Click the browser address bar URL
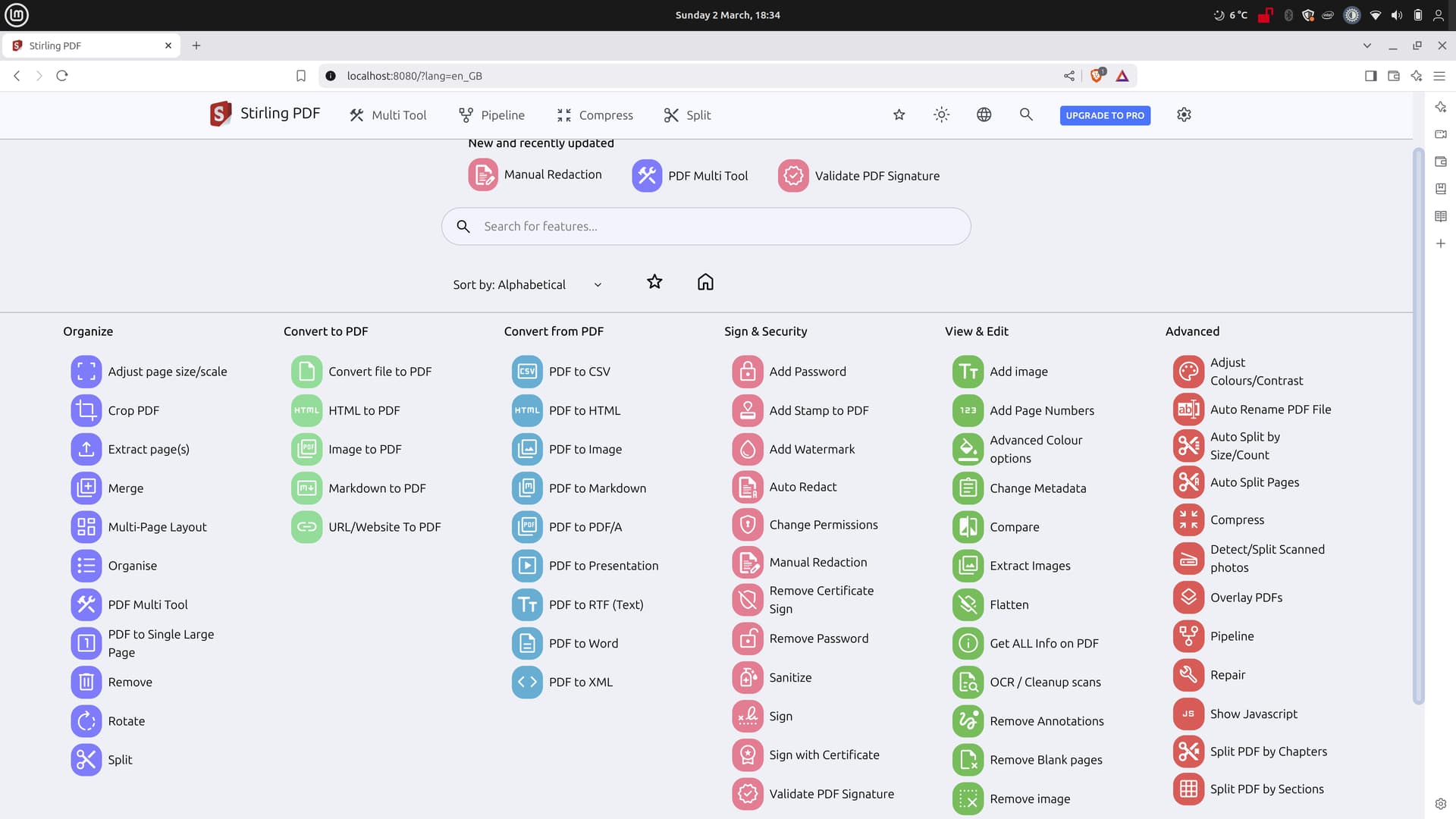Viewport: 1456px width, 819px height. pos(414,76)
